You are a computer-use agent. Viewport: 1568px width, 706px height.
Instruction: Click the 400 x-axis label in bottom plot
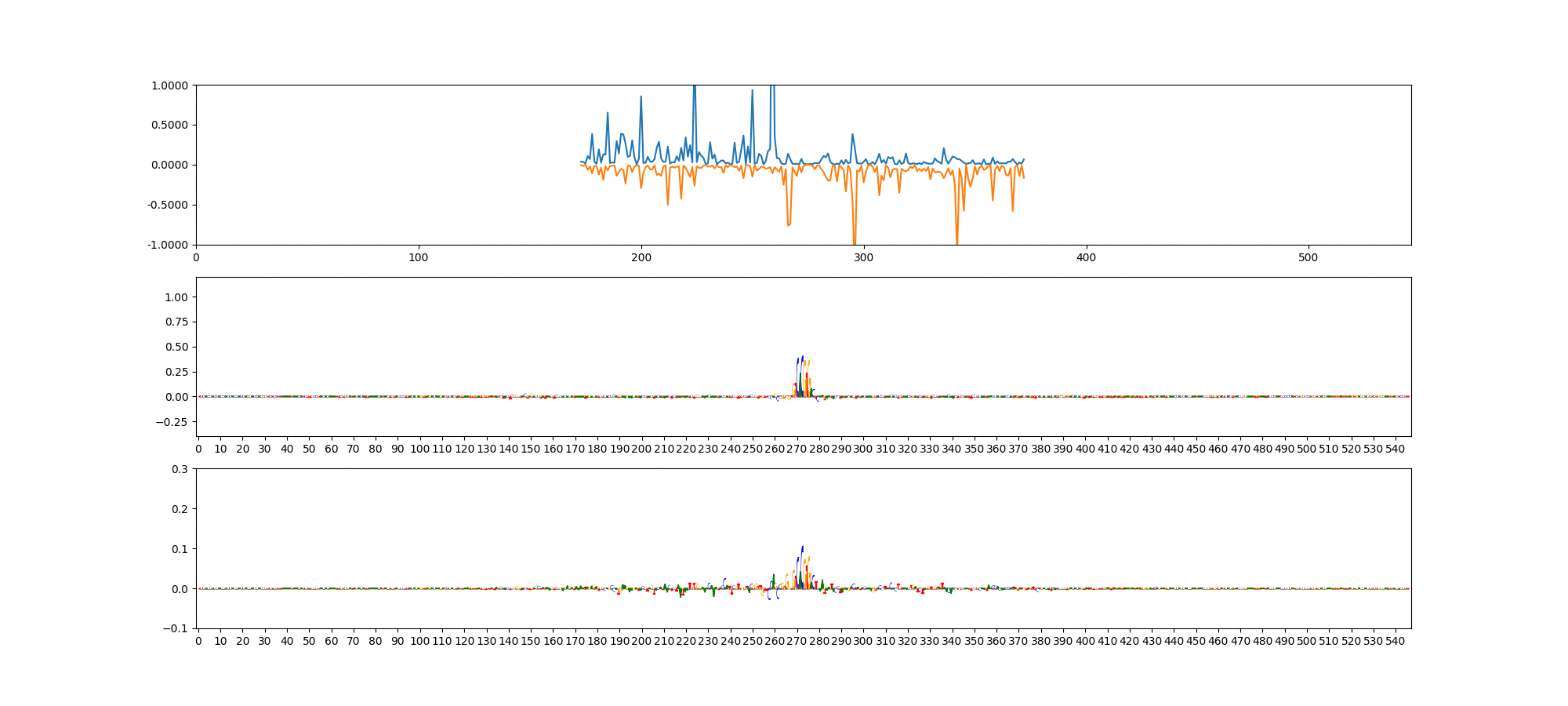pyautogui.click(x=1085, y=641)
